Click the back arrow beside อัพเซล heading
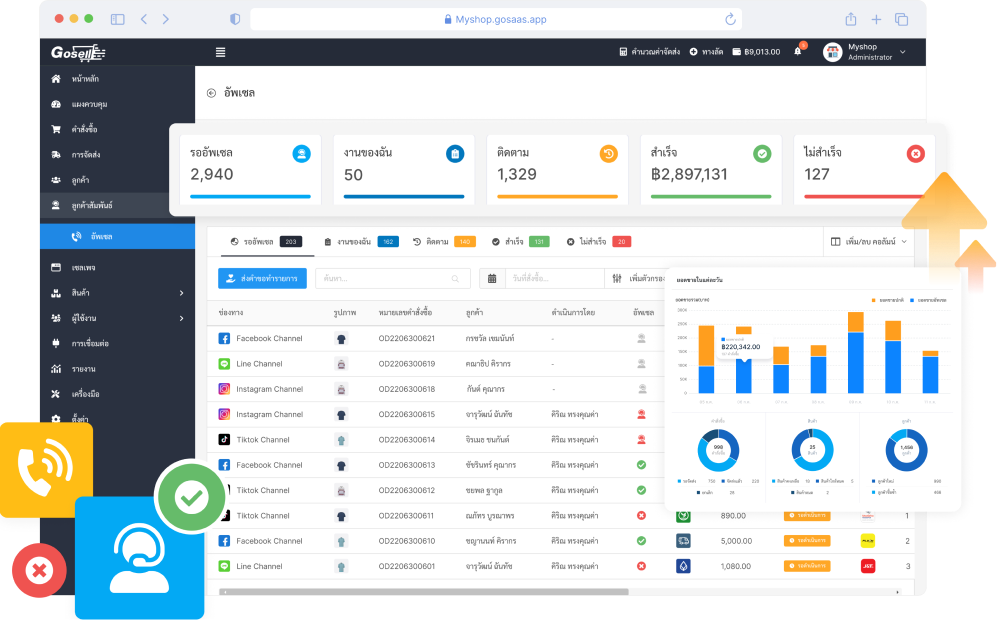The image size is (997, 620). coord(211,93)
